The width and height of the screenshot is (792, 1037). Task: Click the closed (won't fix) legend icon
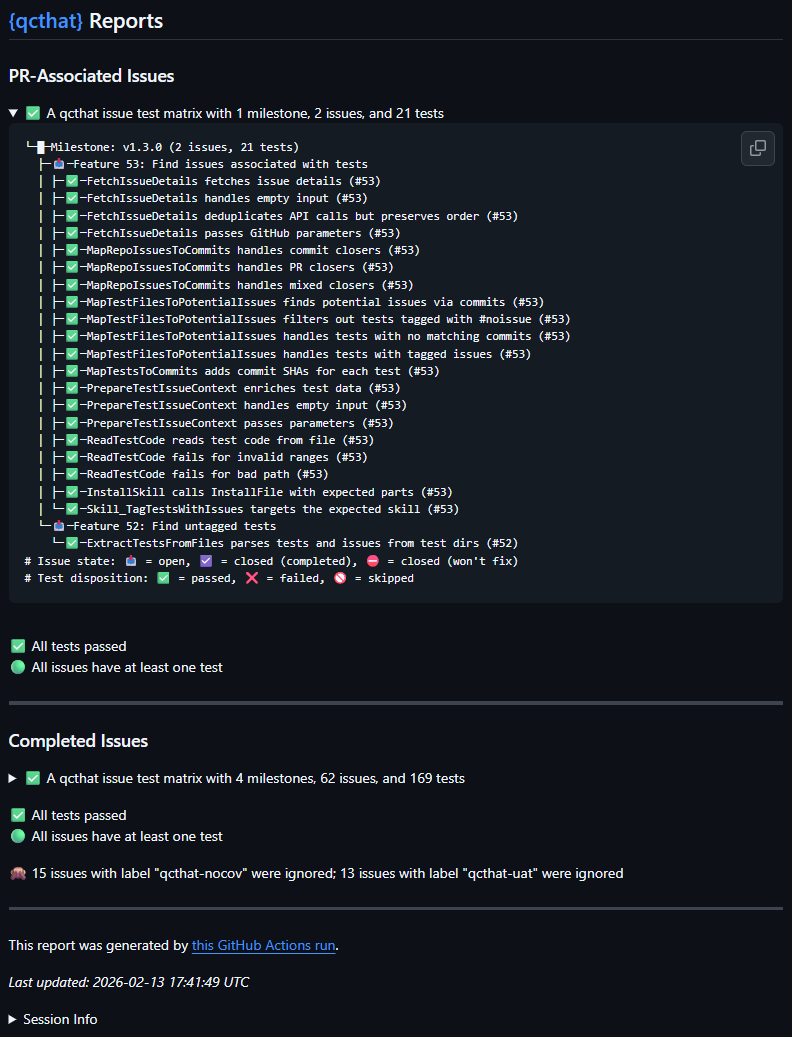pyautogui.click(x=374, y=561)
